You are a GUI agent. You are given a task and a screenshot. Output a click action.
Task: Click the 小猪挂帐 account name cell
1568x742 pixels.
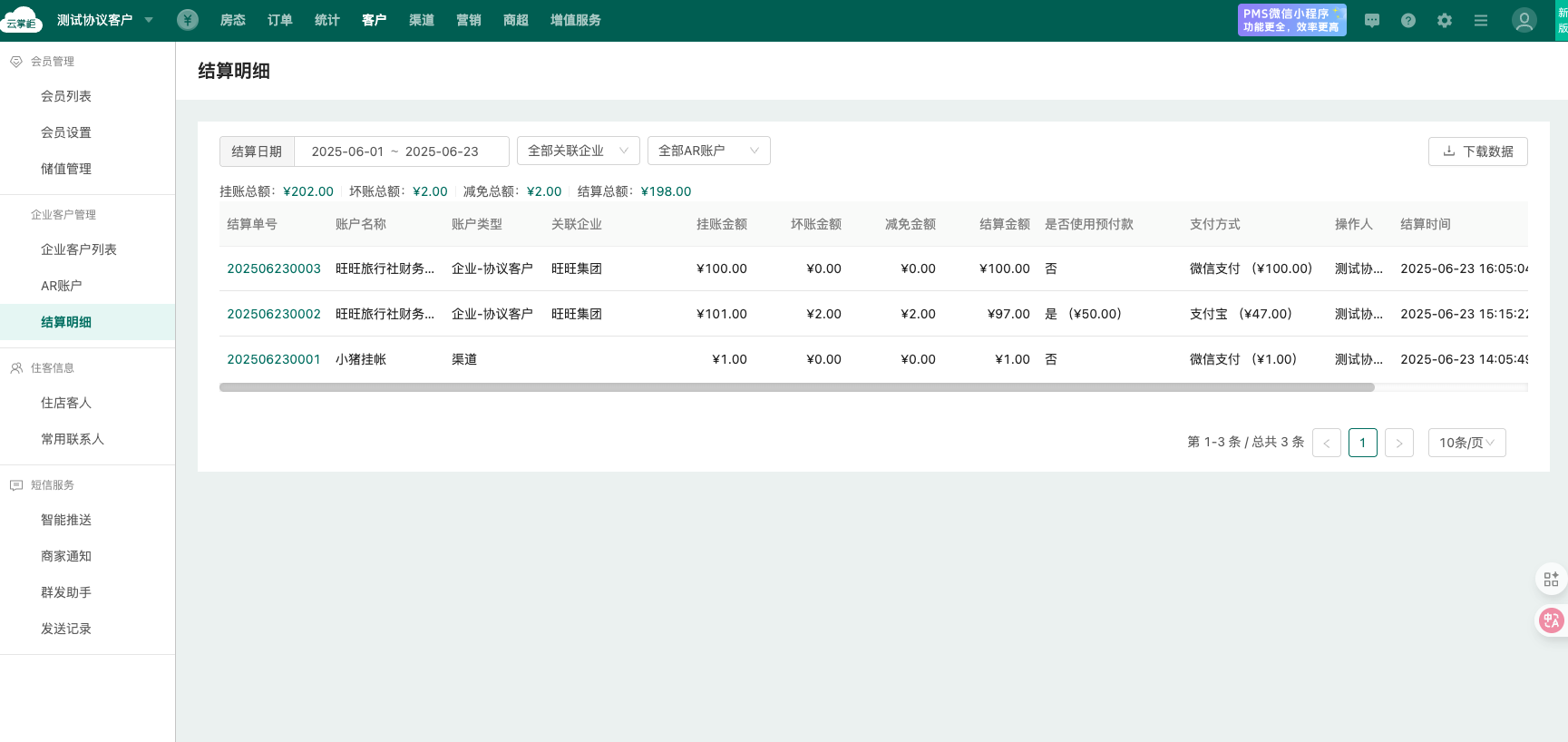click(361, 359)
